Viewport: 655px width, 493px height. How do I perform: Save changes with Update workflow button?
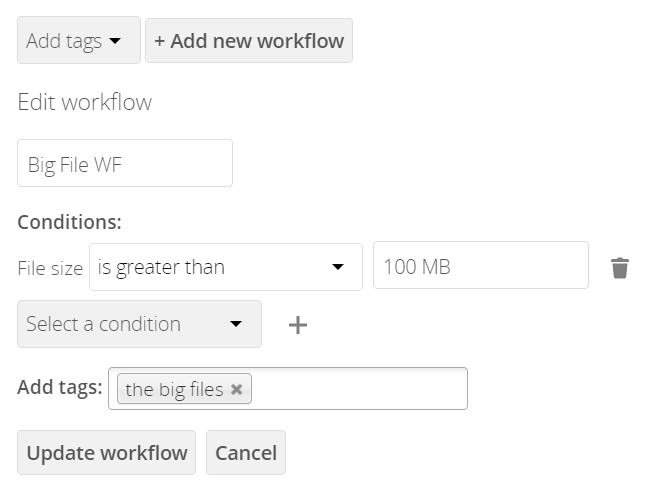tap(107, 452)
